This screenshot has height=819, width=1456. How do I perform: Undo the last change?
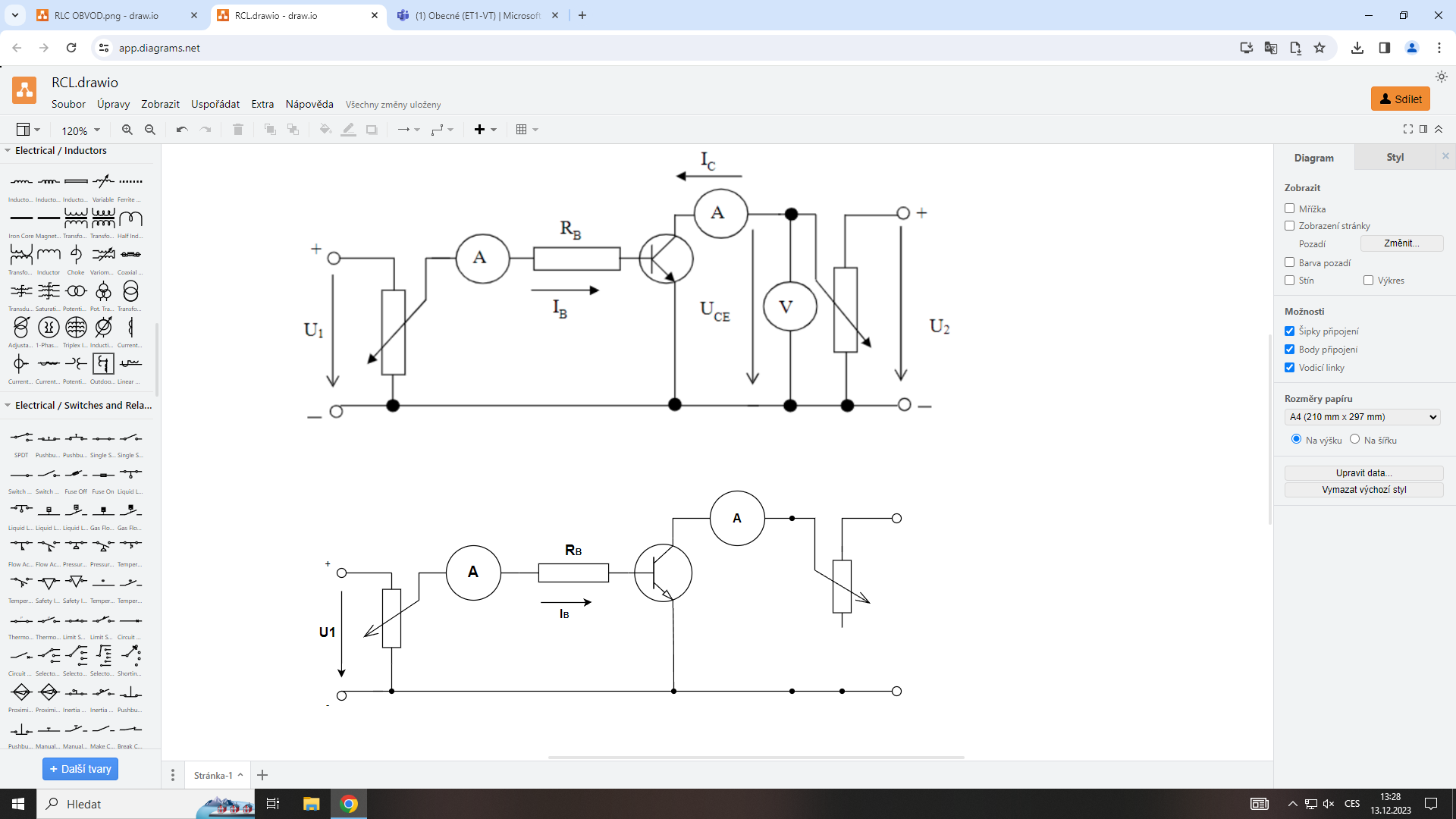[182, 130]
